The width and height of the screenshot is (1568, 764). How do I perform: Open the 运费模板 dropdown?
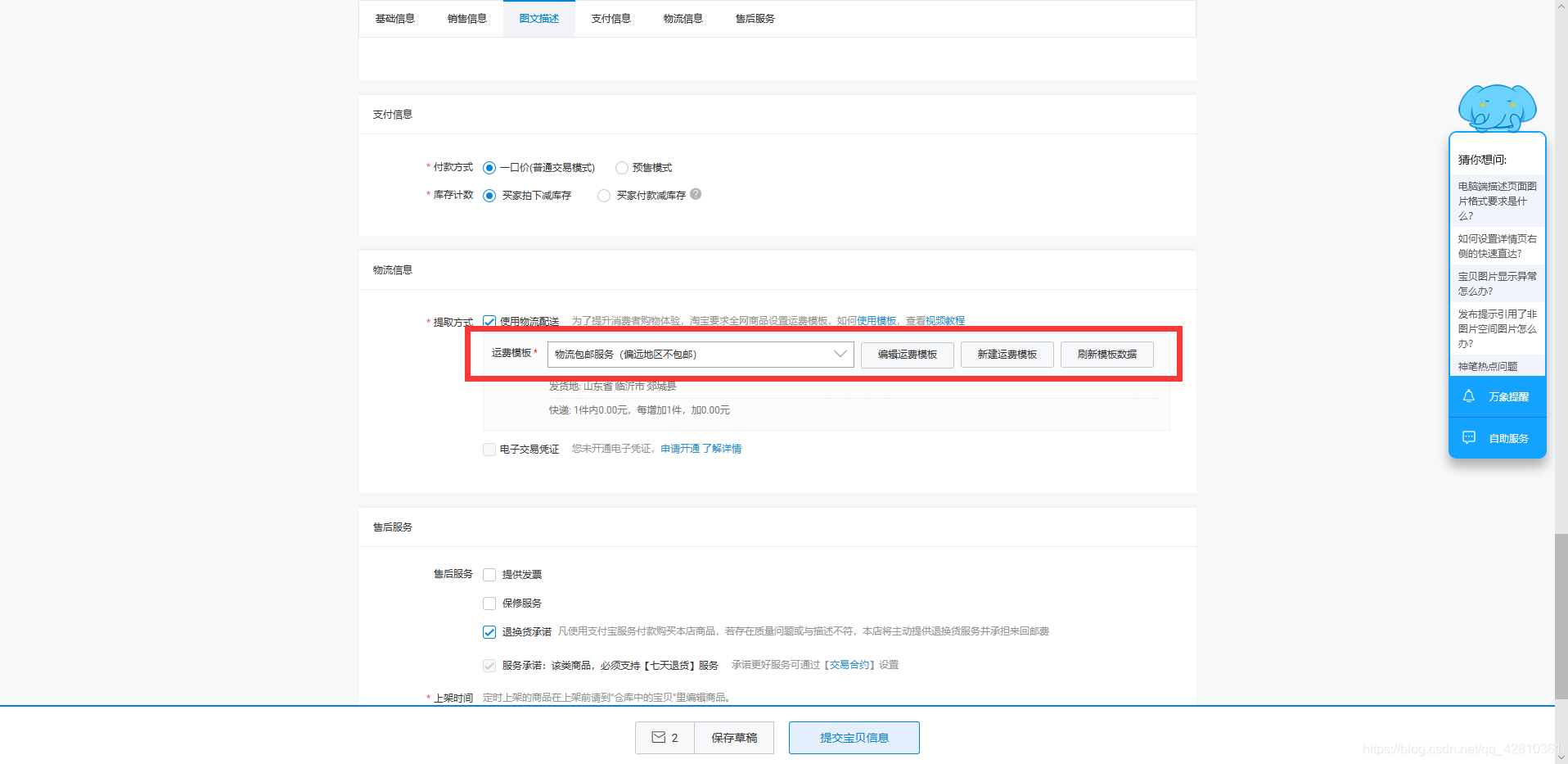click(701, 355)
